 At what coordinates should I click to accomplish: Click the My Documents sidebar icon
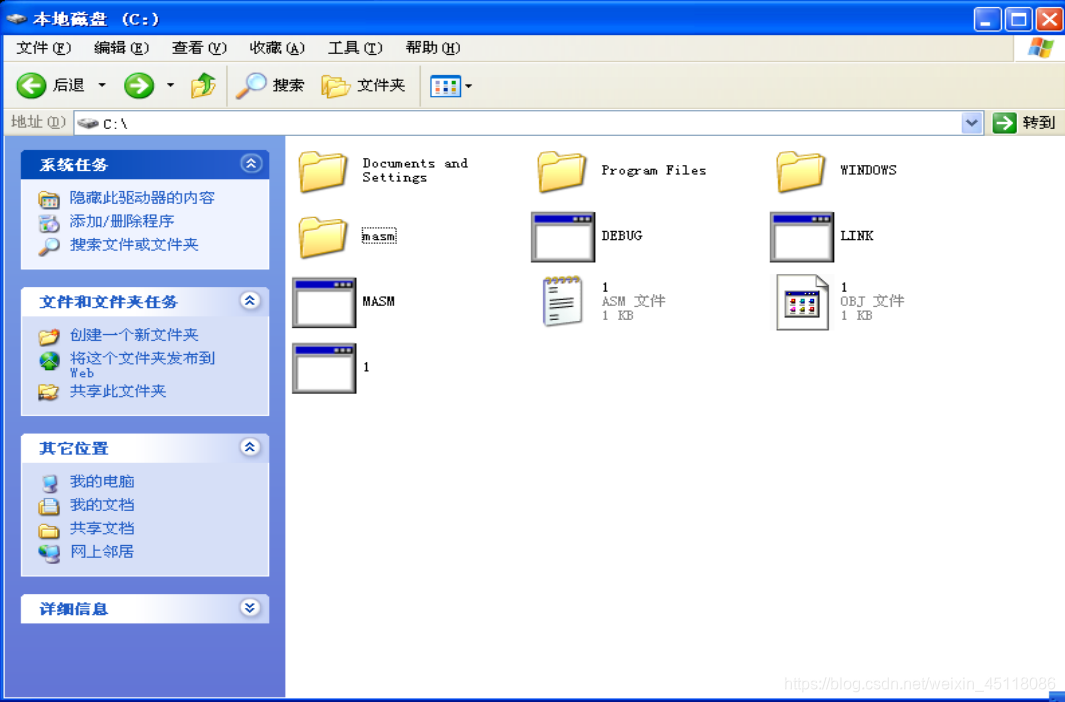coord(49,506)
